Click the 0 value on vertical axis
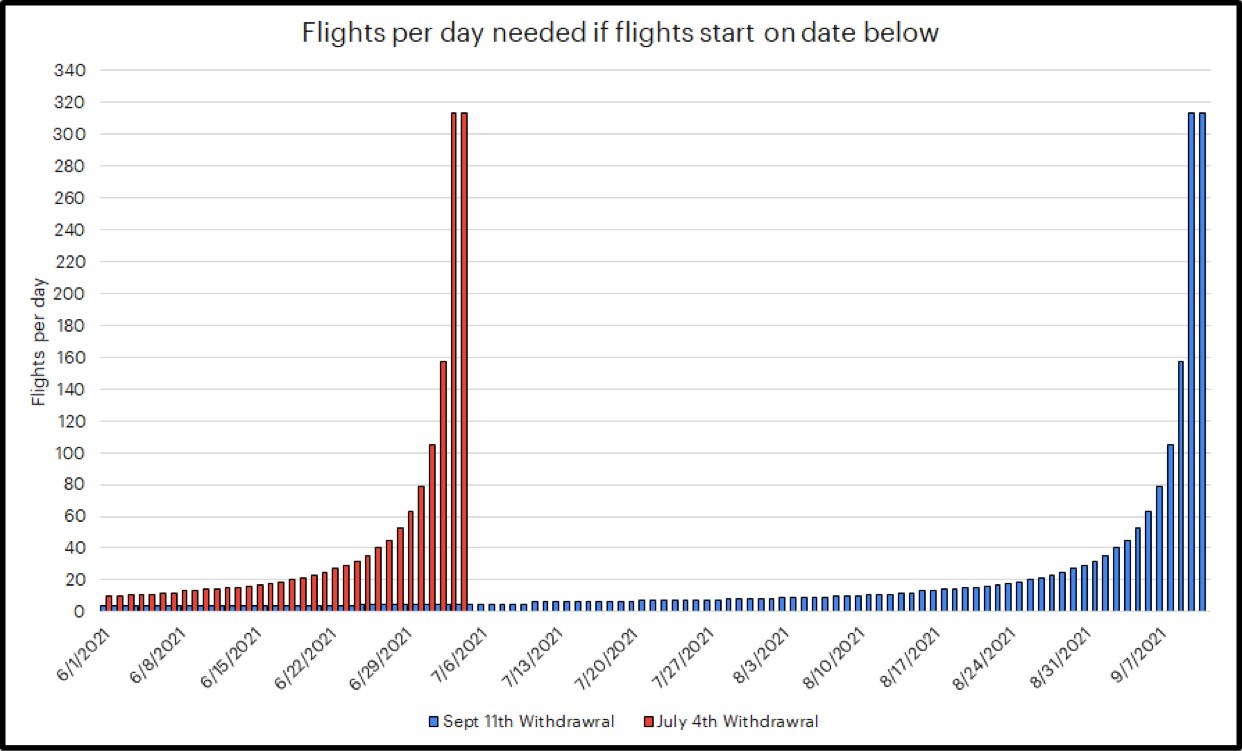This screenshot has height=751, width=1242. [84, 612]
